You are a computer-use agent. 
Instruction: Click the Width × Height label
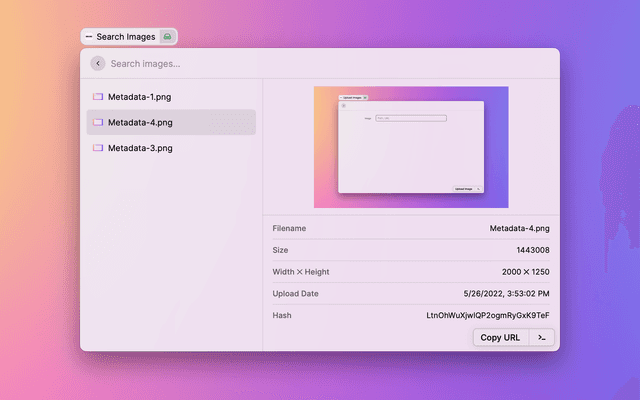pos(301,272)
